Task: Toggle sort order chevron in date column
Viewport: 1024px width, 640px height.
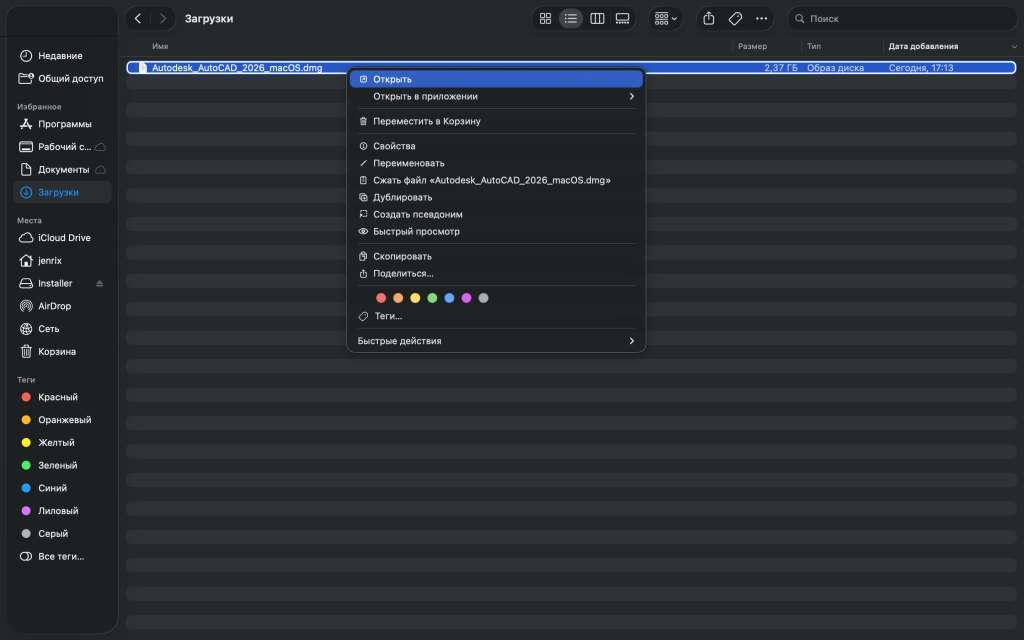Action: pyautogui.click(x=1014, y=46)
